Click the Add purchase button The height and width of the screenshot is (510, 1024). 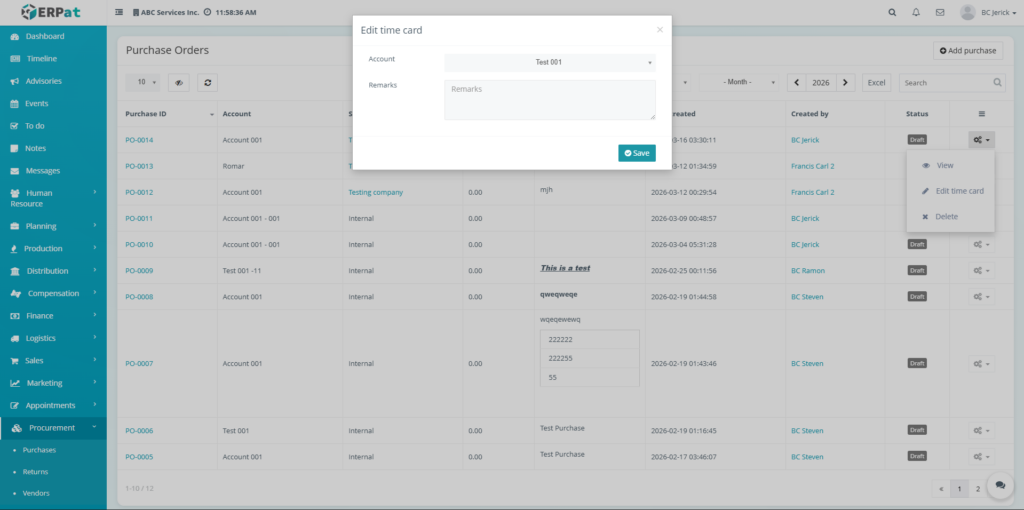(x=967, y=50)
